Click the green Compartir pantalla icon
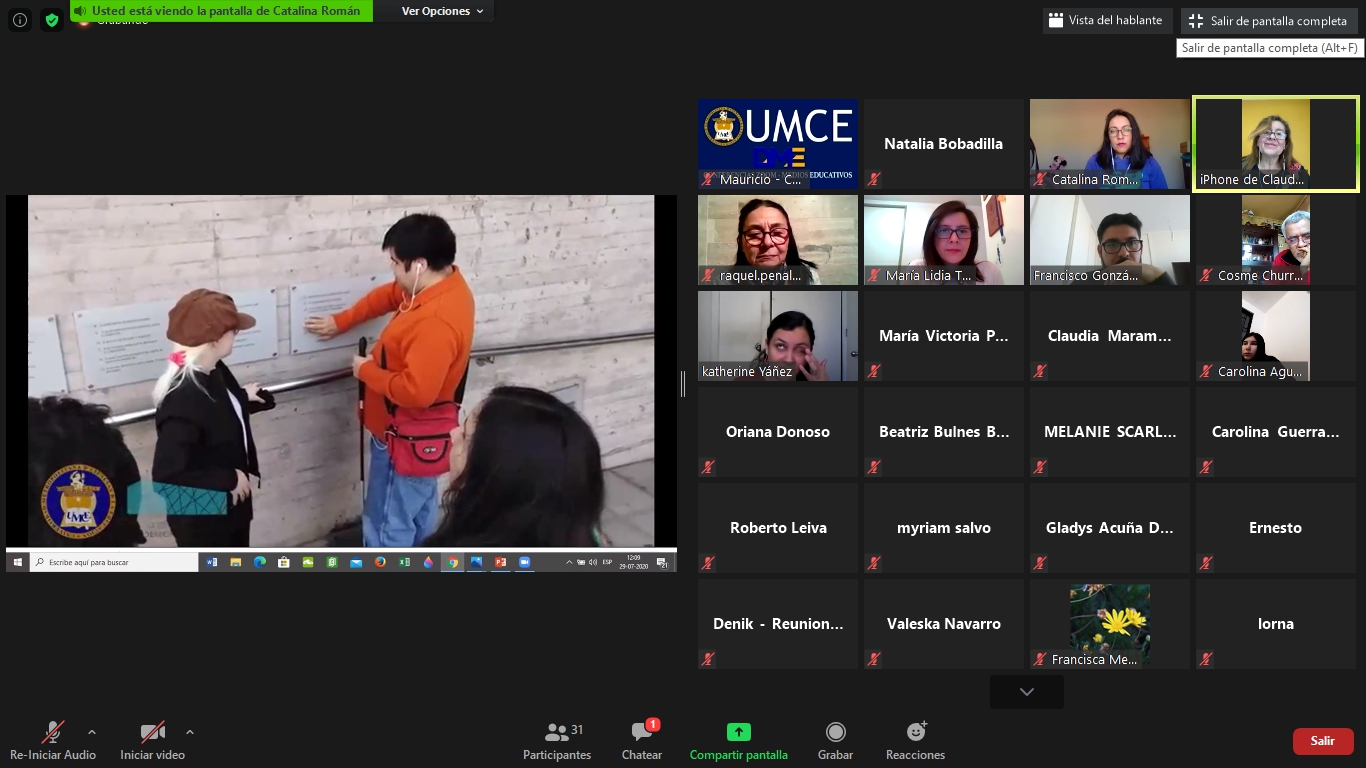 (738, 732)
